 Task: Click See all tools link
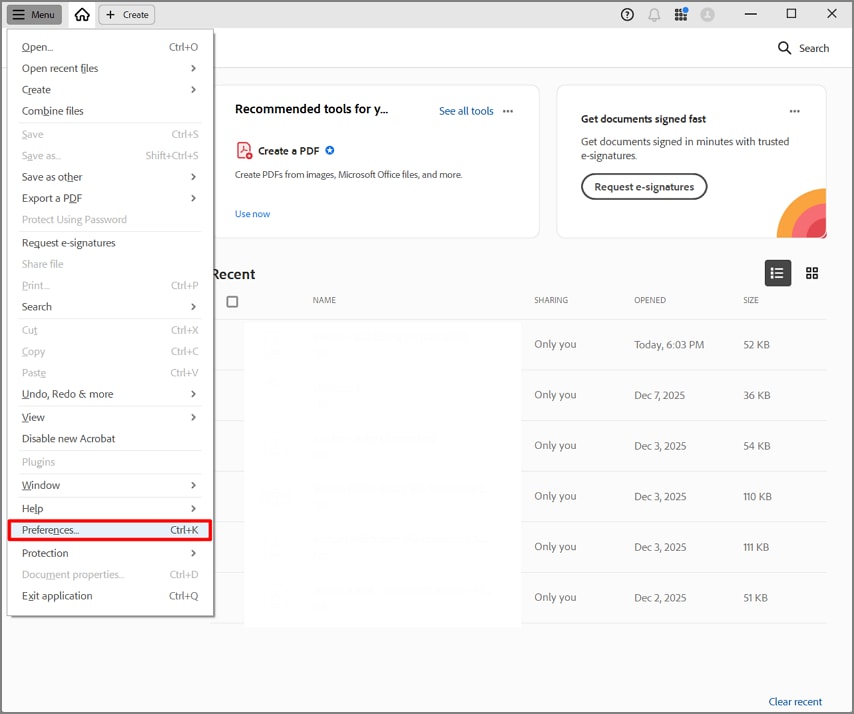tap(466, 111)
